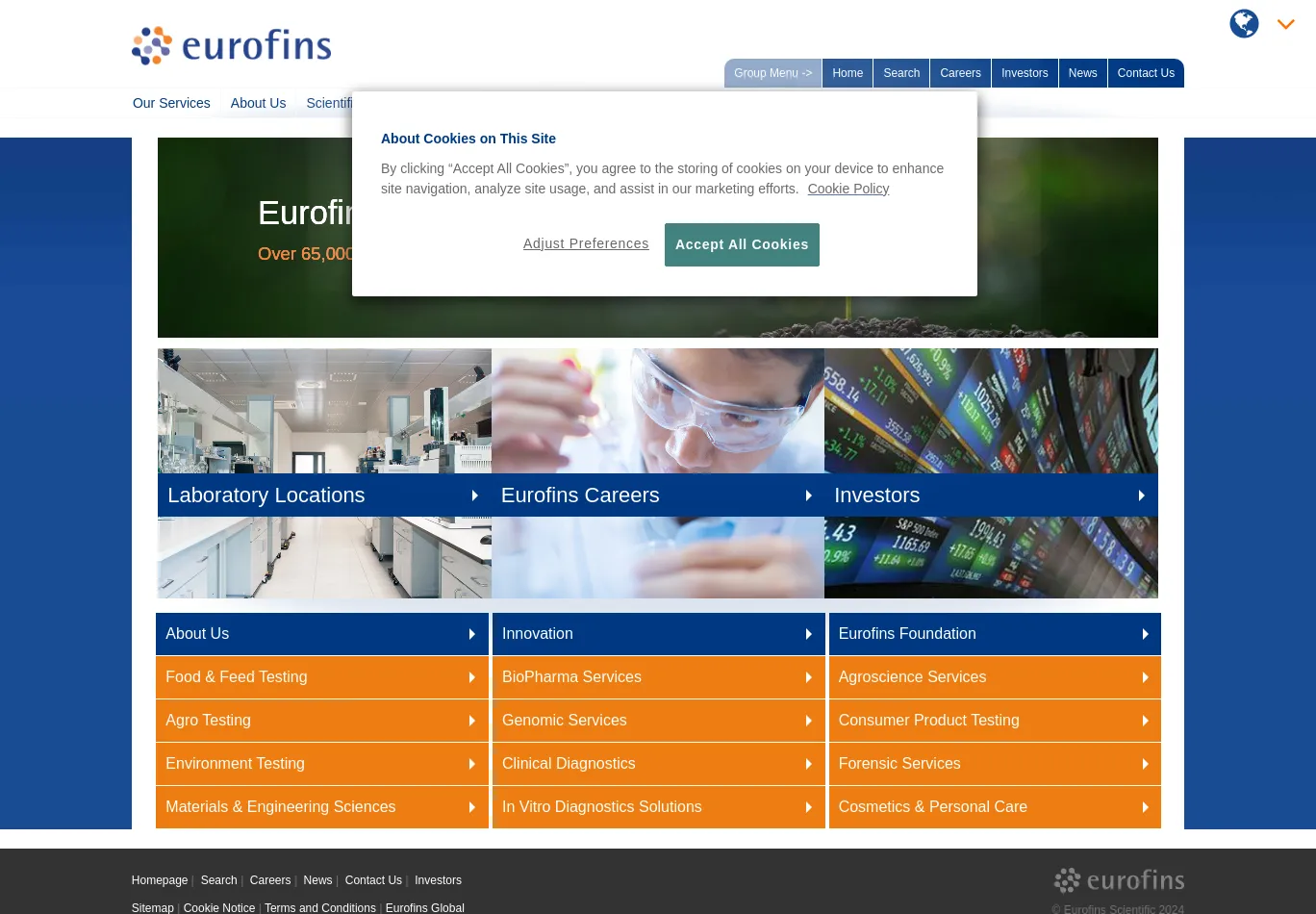This screenshot has height=914, width=1316.
Task: Click the globe language icon
Action: [1244, 24]
